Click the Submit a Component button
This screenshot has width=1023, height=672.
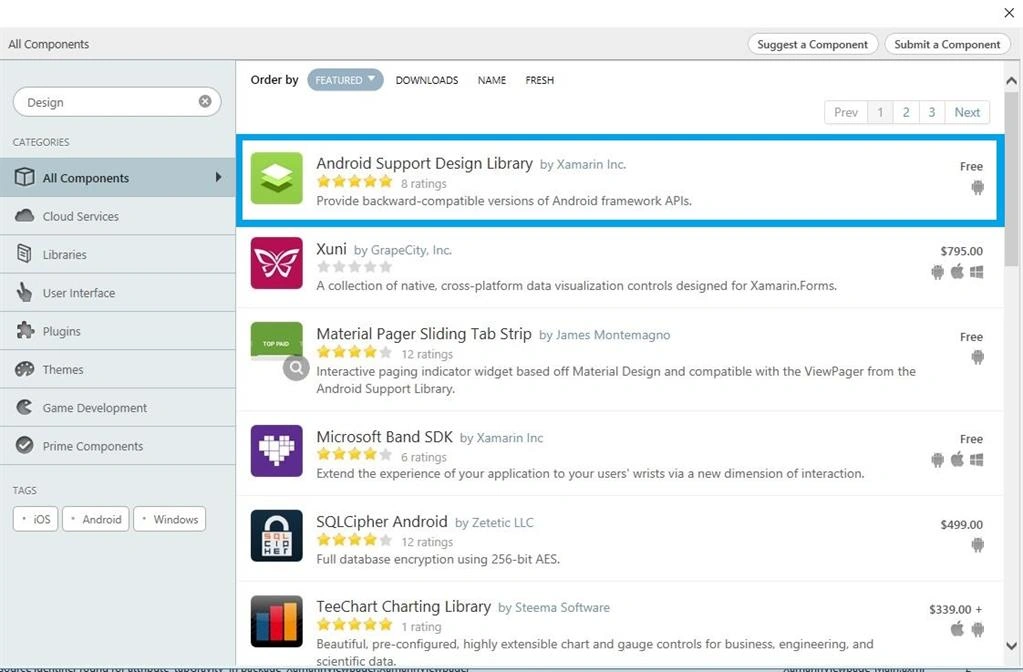pyautogui.click(x=947, y=44)
